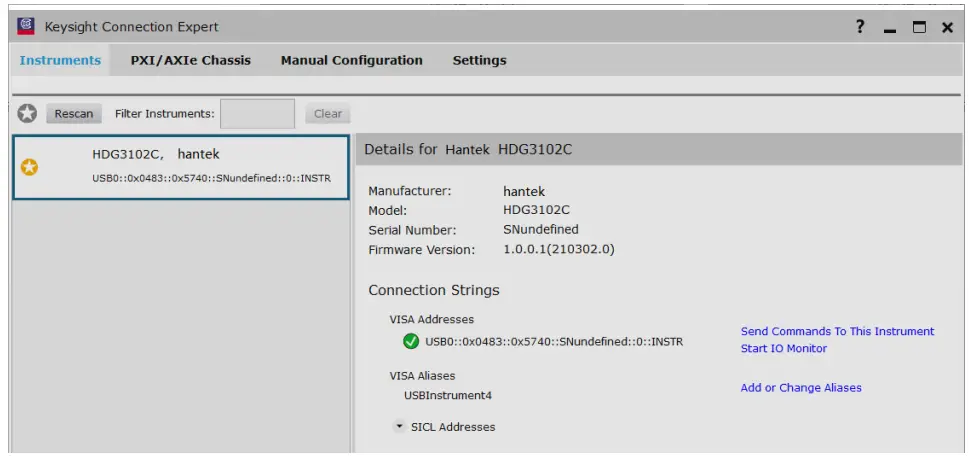Open the Add or Change Aliases link
This screenshot has width=970, height=459.
tap(800, 387)
